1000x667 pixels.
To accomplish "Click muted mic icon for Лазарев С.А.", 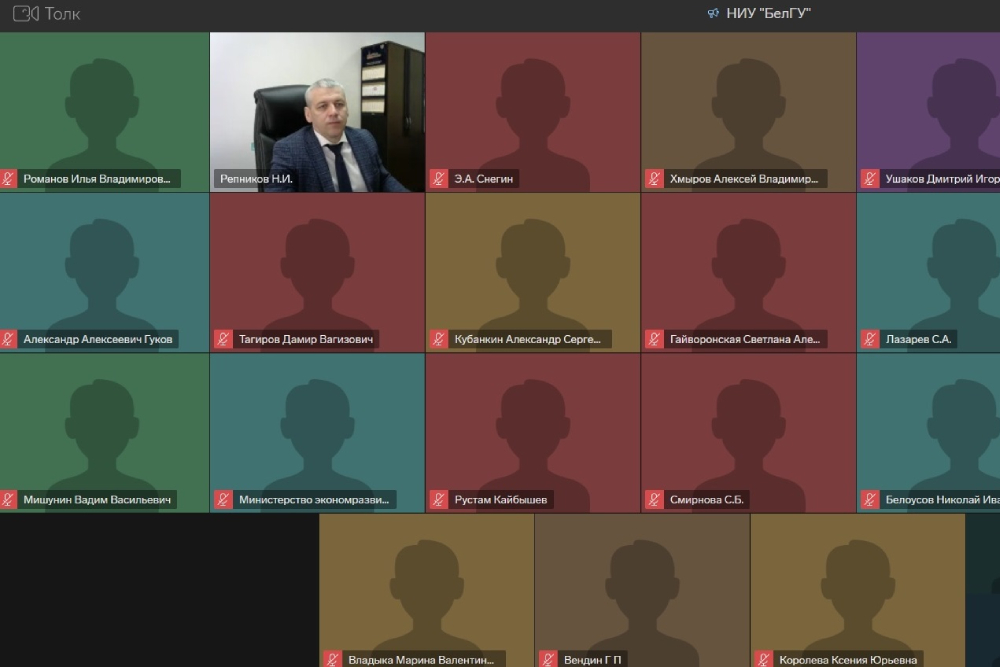I will [x=870, y=339].
